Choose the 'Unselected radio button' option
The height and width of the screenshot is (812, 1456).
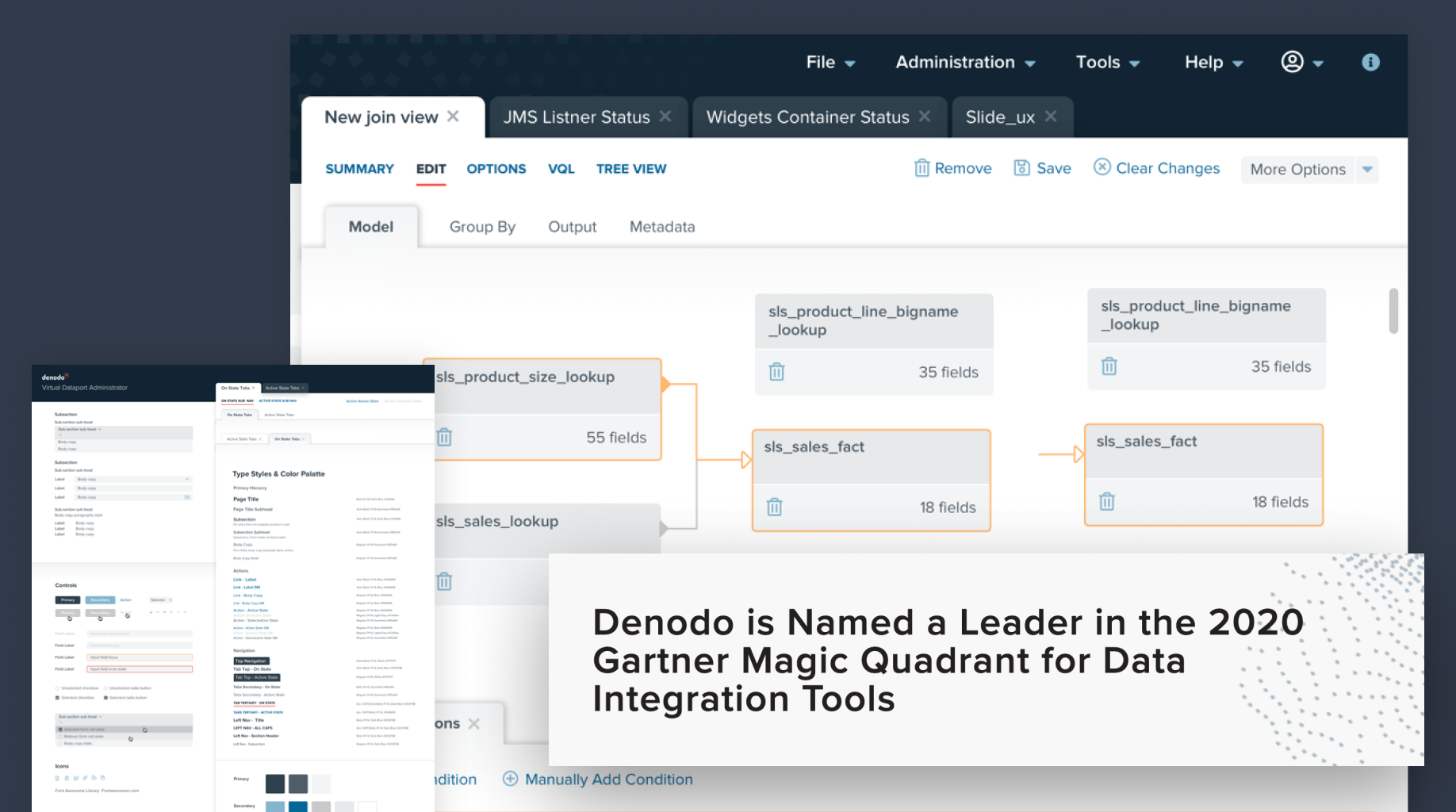click(x=106, y=688)
